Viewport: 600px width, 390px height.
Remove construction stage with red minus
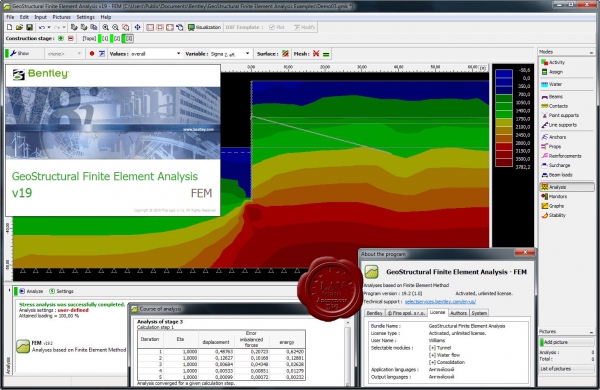pyautogui.click(x=70, y=38)
